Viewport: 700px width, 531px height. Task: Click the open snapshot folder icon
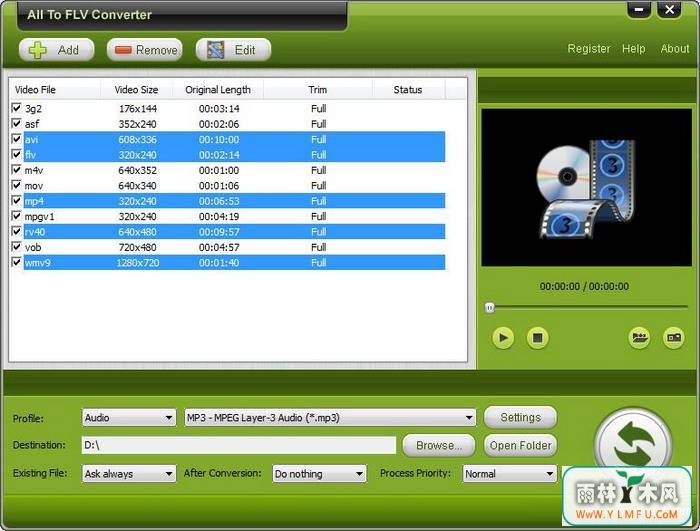click(639, 338)
